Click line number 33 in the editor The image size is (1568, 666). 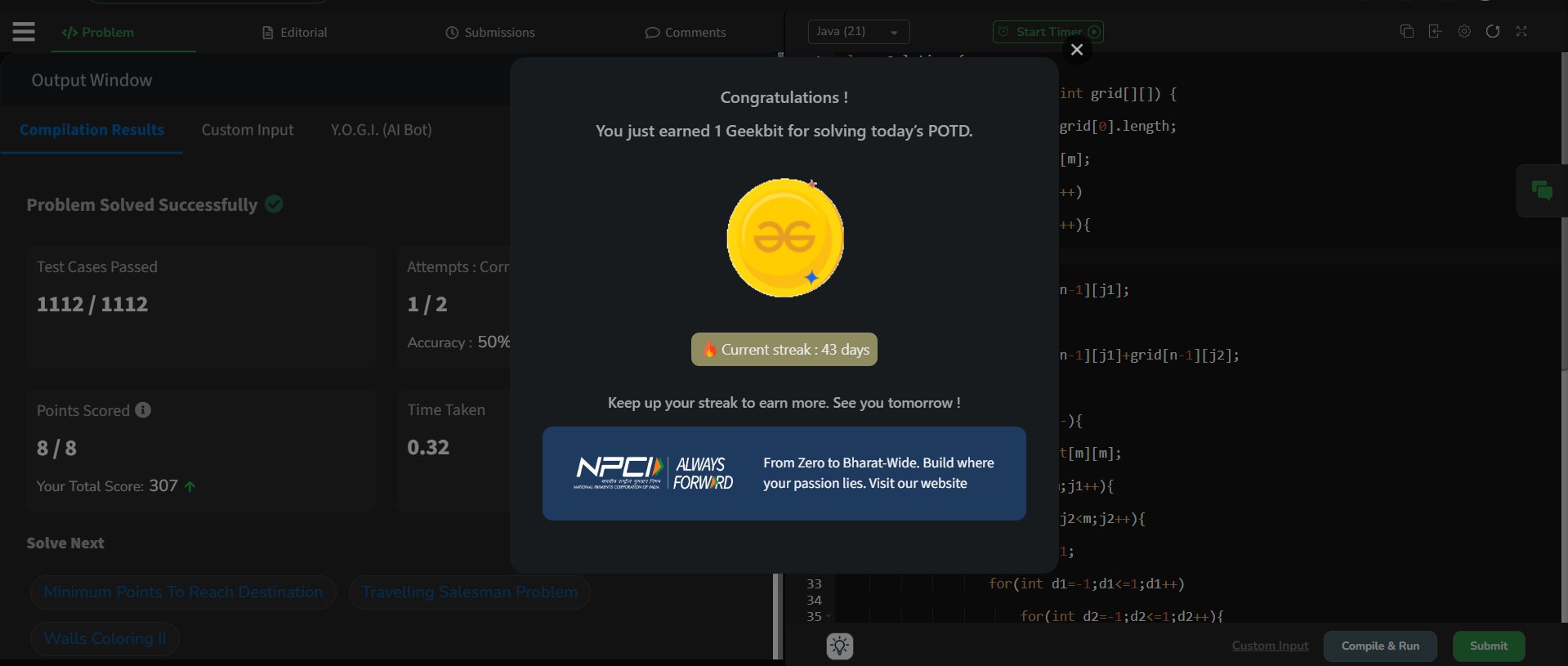pyautogui.click(x=814, y=583)
